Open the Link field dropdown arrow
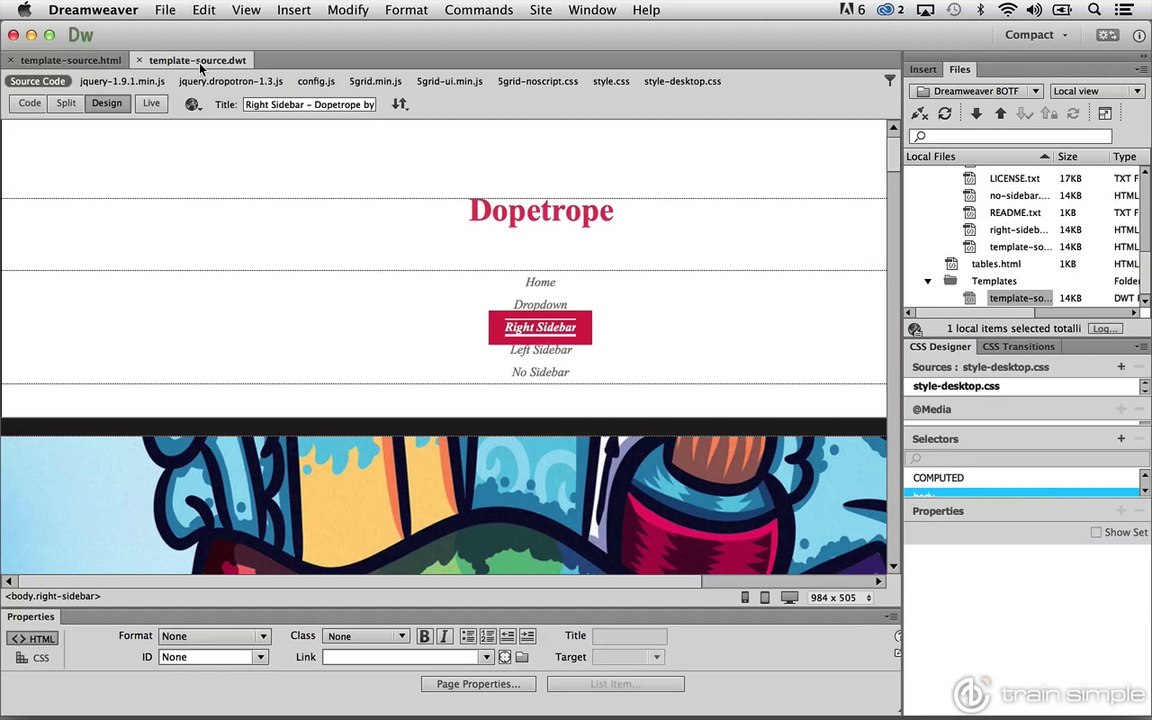1152x720 pixels. pyautogui.click(x=486, y=657)
